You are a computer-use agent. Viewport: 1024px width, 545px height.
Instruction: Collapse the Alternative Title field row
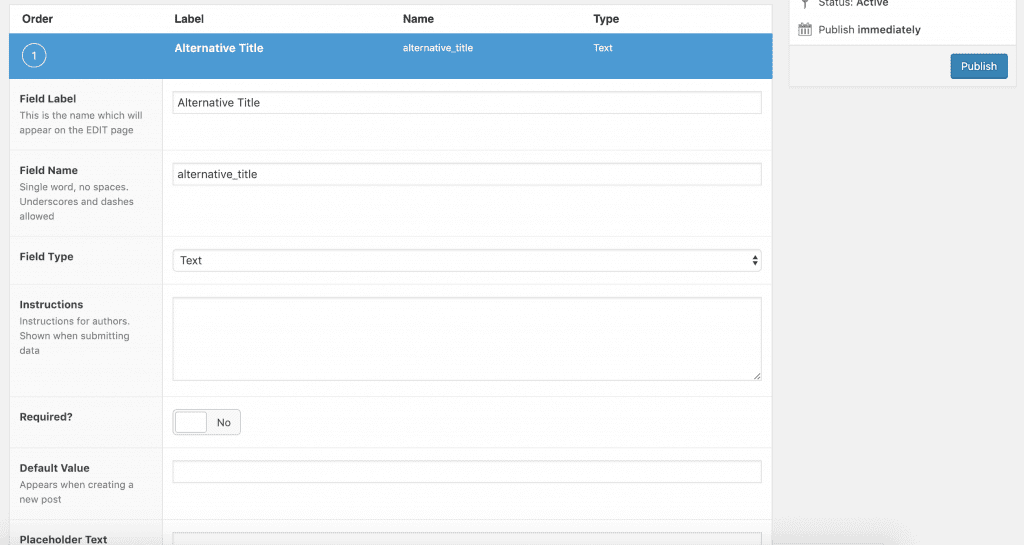coord(218,48)
